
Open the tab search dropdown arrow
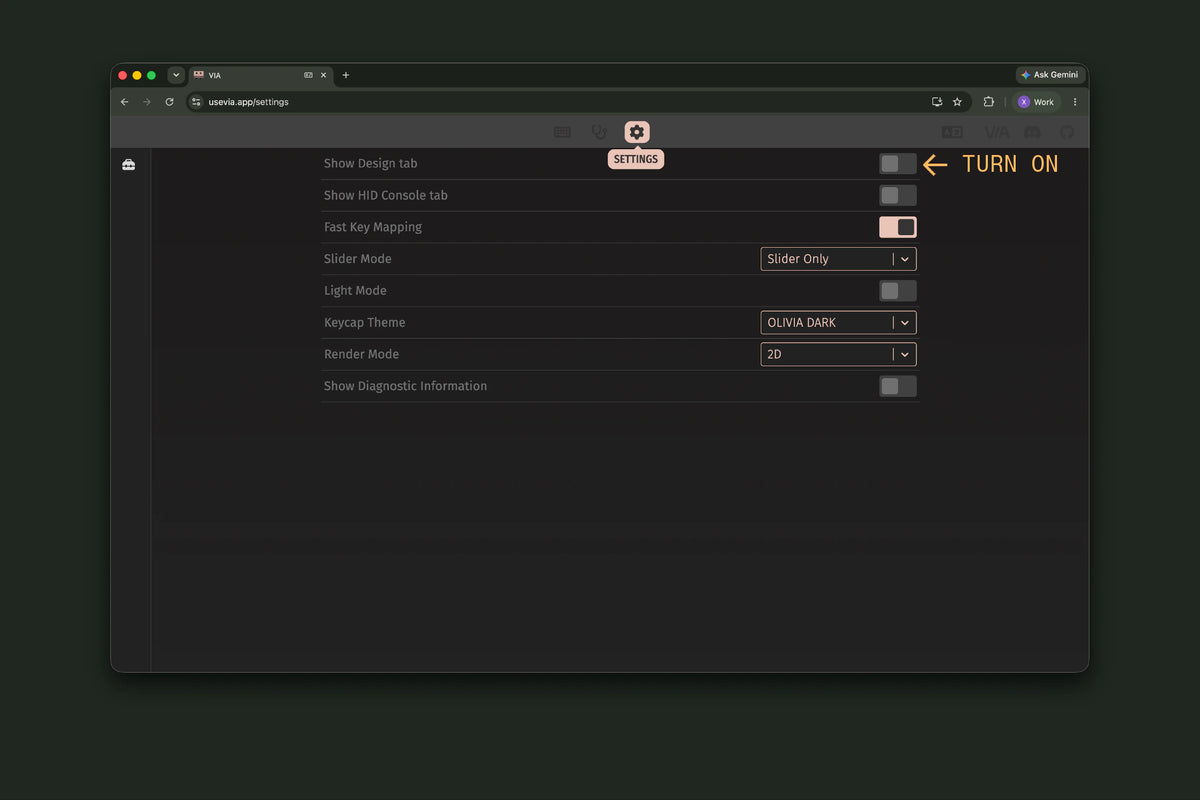click(x=176, y=75)
